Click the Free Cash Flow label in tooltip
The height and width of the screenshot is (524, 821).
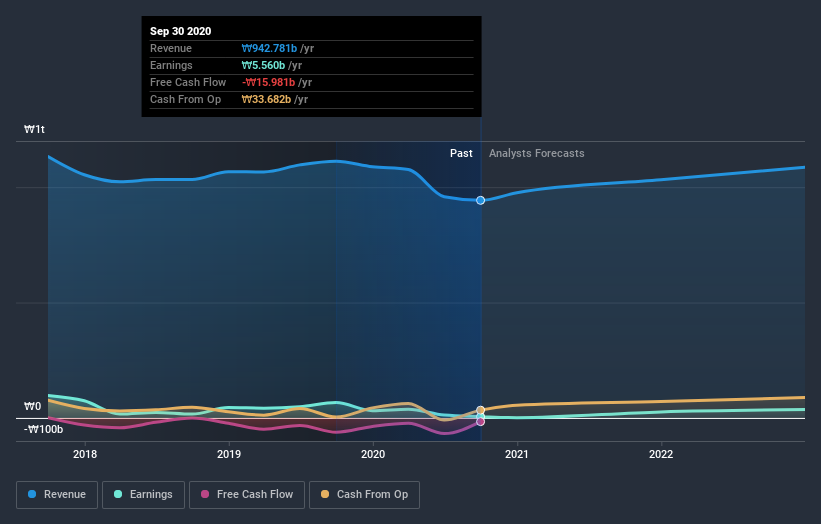point(188,82)
